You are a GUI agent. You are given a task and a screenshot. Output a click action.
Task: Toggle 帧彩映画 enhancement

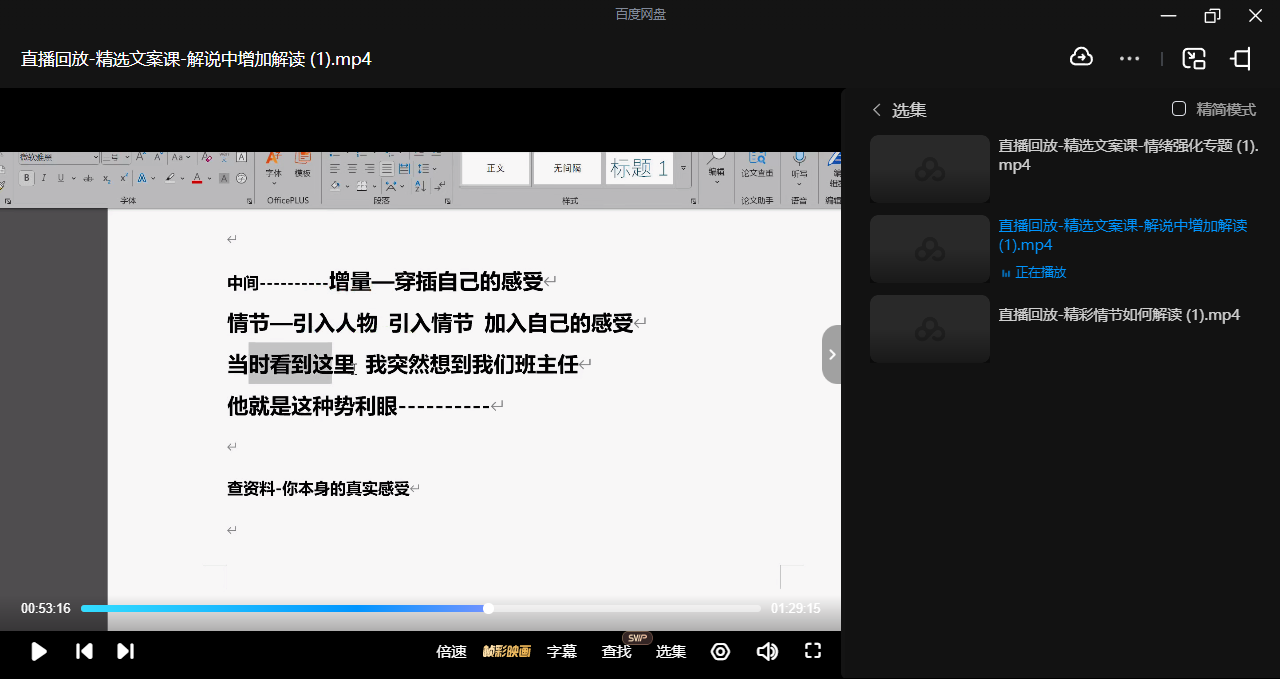coord(507,652)
